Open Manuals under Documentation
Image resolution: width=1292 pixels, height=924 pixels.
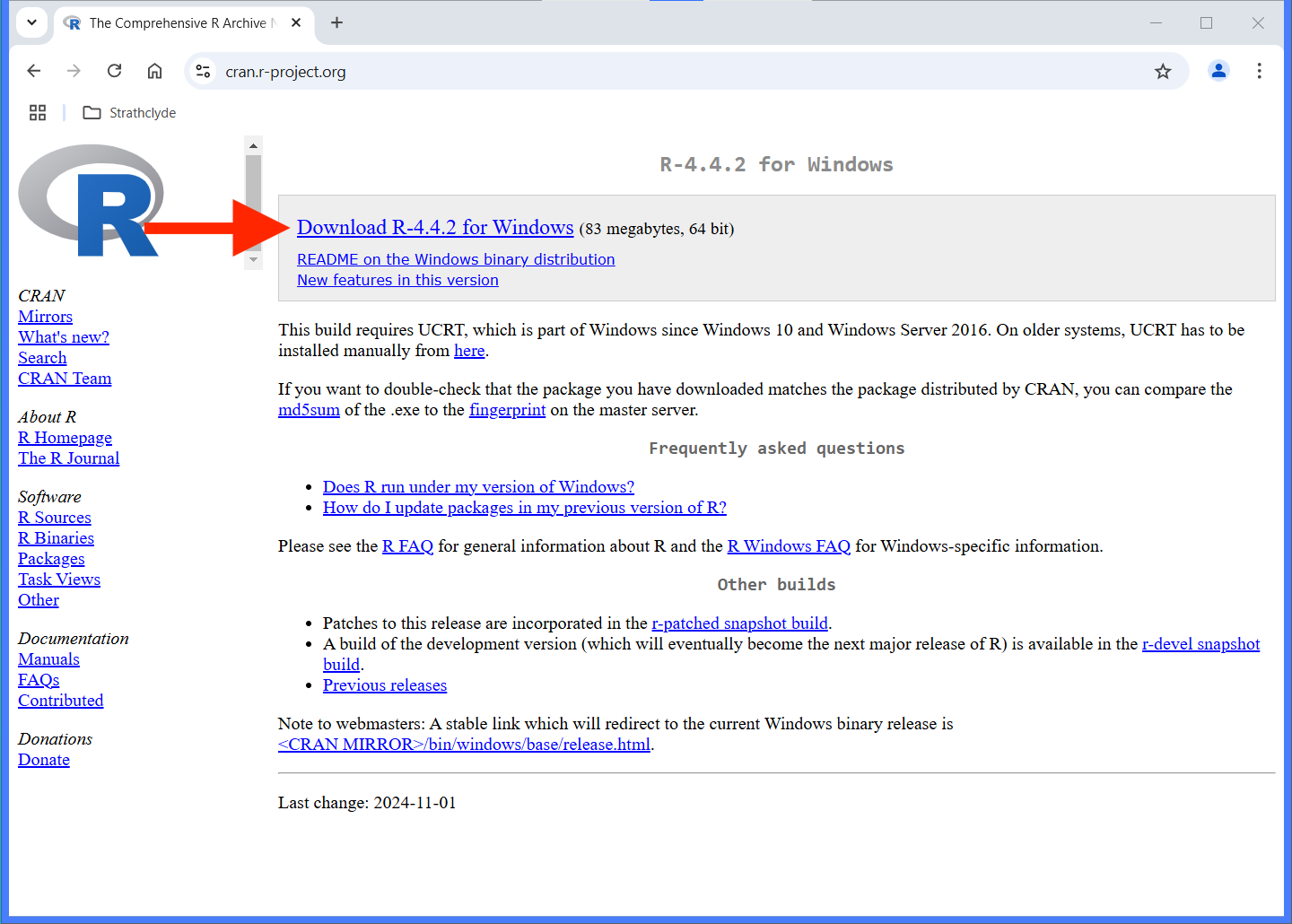coord(48,659)
